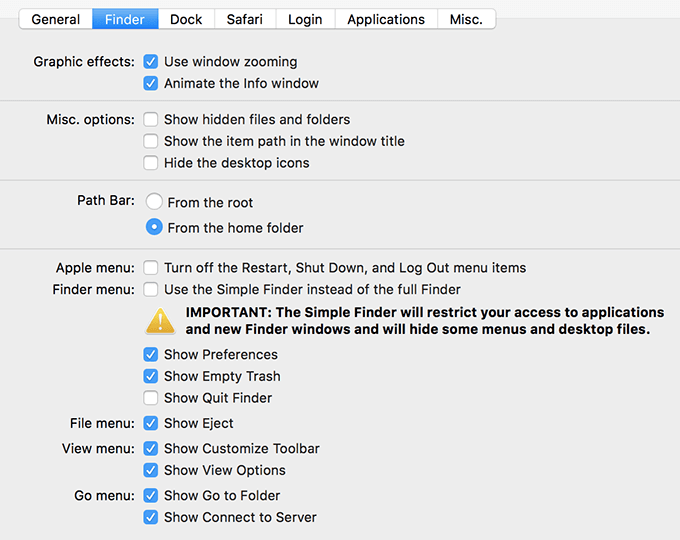Open the Dock tab
The image size is (680, 540).
[186, 19]
